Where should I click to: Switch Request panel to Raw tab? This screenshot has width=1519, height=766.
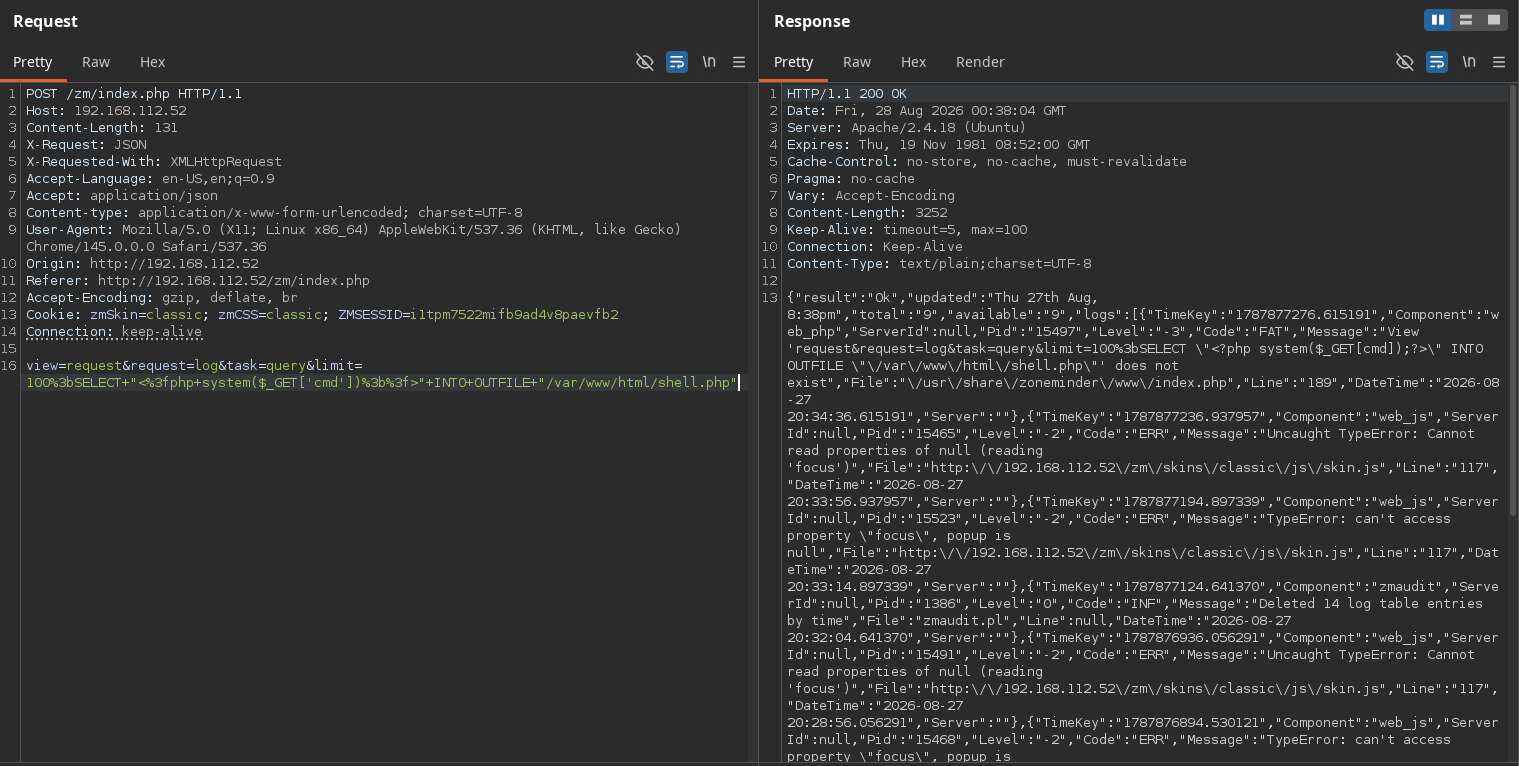pyautogui.click(x=96, y=62)
